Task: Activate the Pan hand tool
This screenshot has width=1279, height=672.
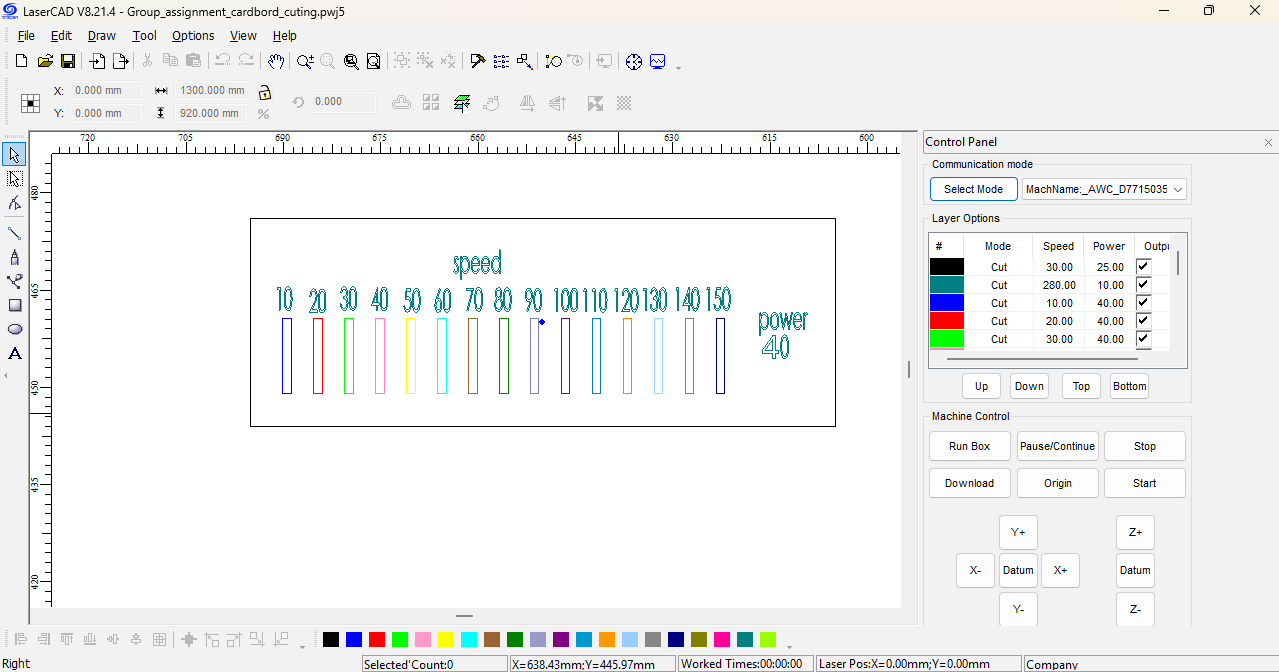Action: (x=276, y=61)
